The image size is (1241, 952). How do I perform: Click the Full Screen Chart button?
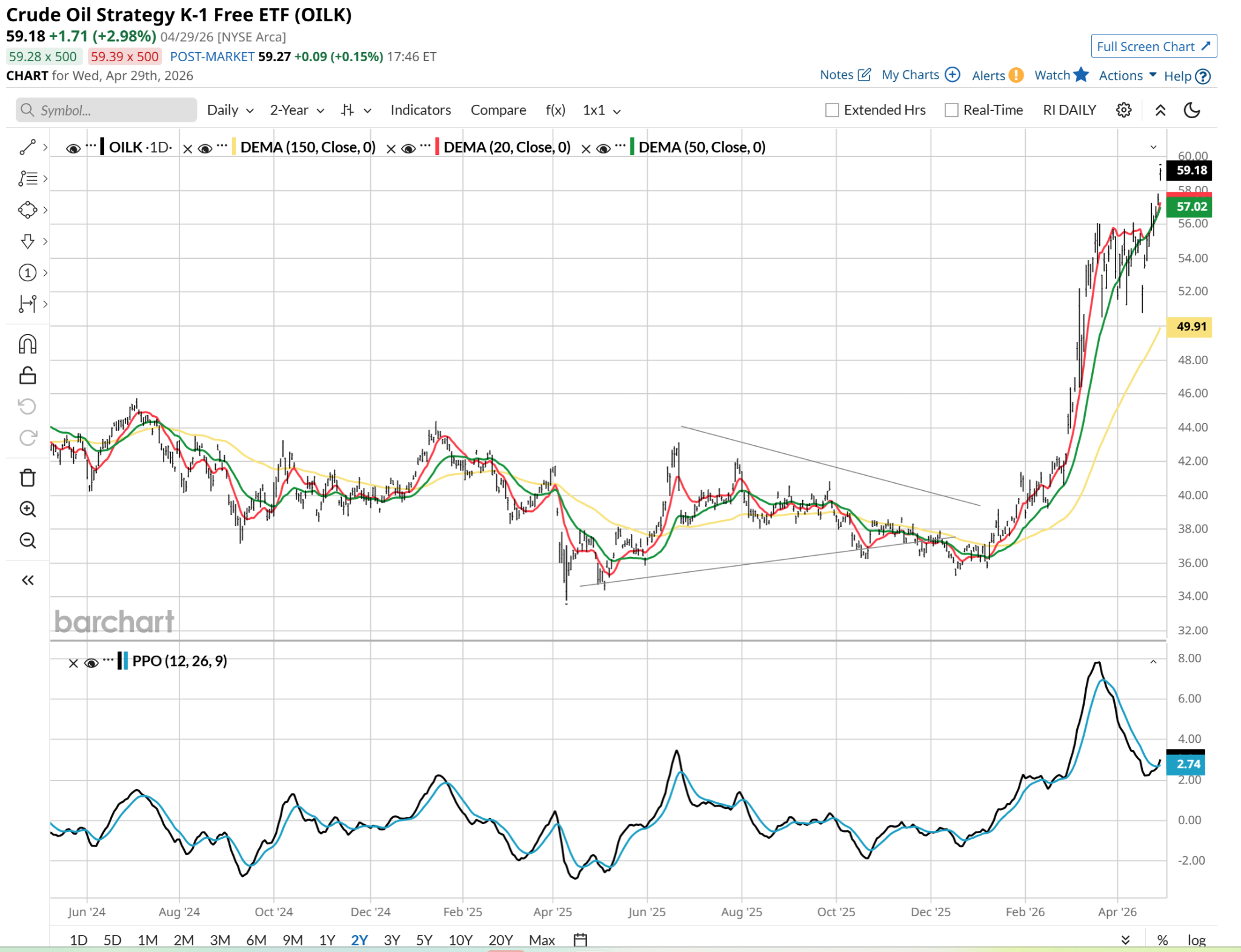(x=1153, y=47)
